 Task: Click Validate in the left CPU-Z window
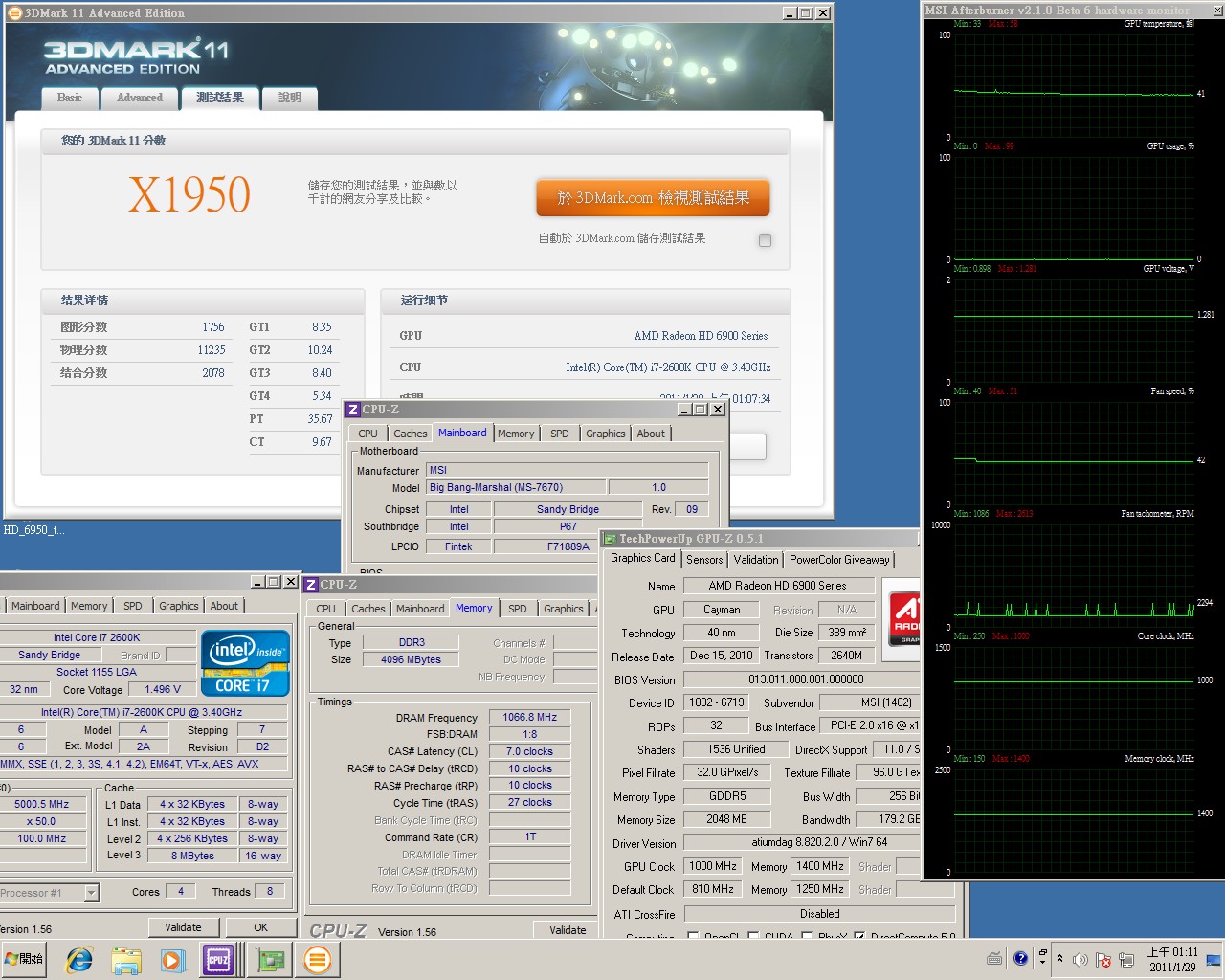point(183,927)
